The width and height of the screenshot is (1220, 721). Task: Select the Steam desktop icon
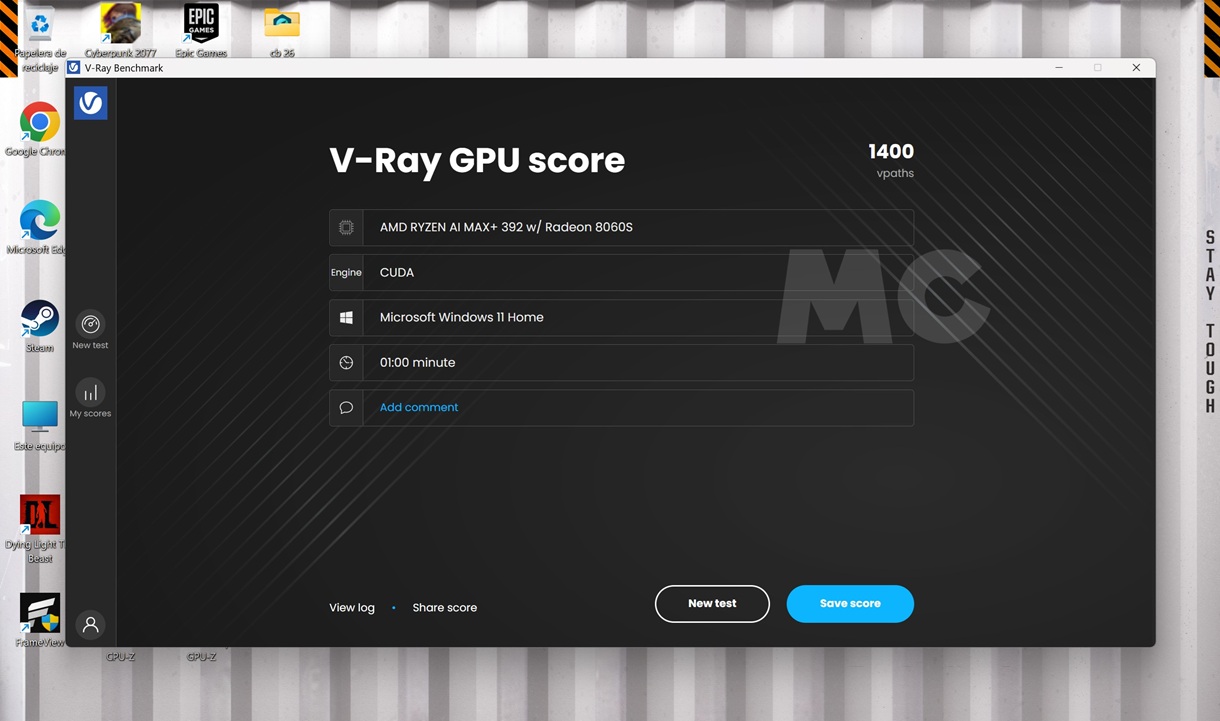(40, 322)
